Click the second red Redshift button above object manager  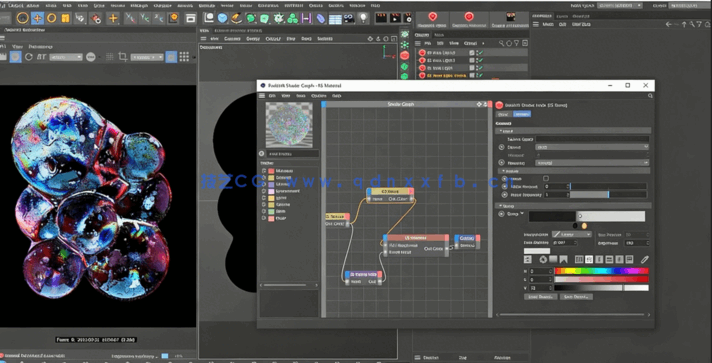tap(469, 20)
